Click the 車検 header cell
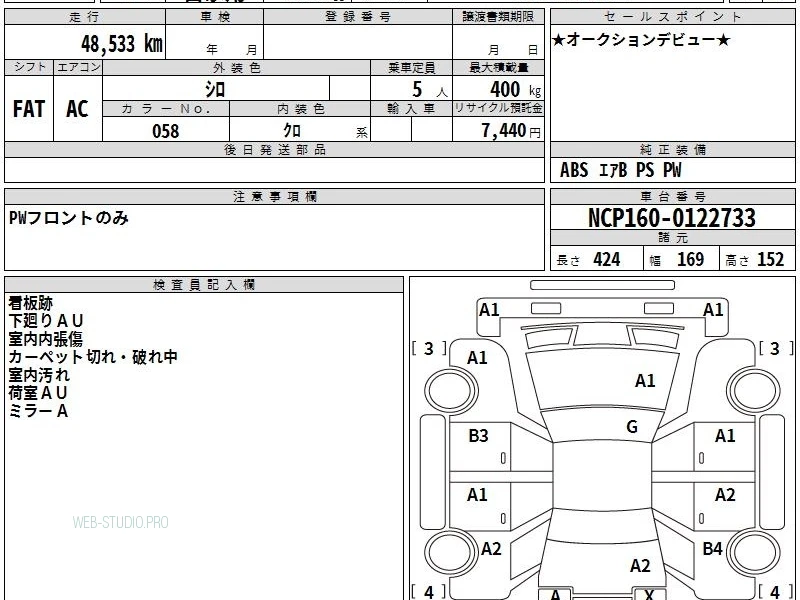Viewport: 800px width, 600px height. [x=215, y=17]
